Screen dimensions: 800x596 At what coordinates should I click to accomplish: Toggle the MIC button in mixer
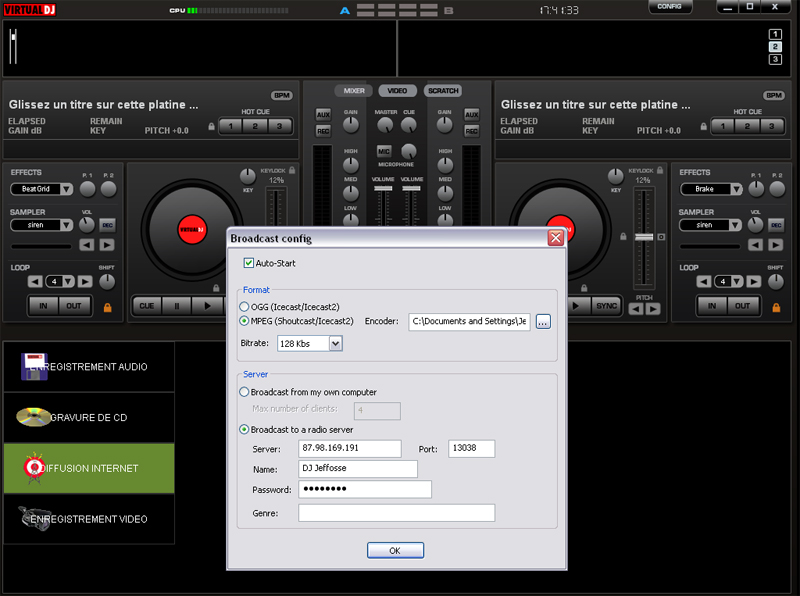click(384, 151)
